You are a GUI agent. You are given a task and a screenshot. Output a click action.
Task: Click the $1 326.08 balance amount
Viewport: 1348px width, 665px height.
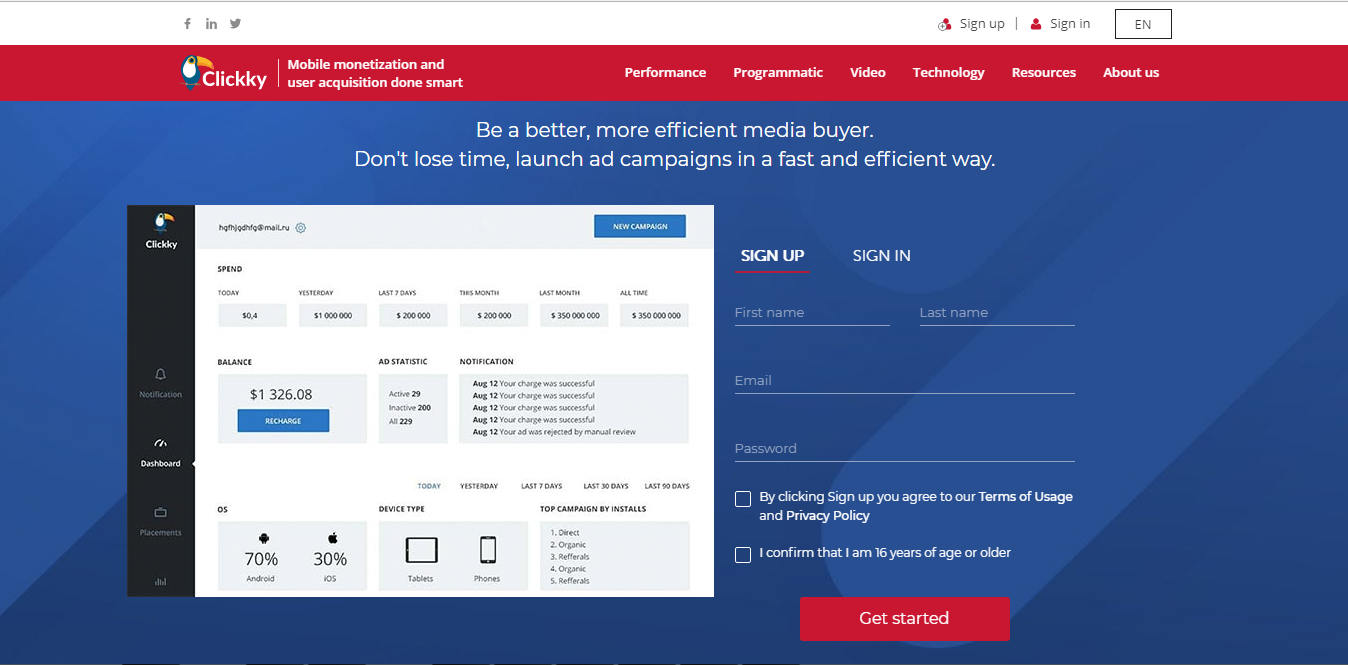click(281, 394)
